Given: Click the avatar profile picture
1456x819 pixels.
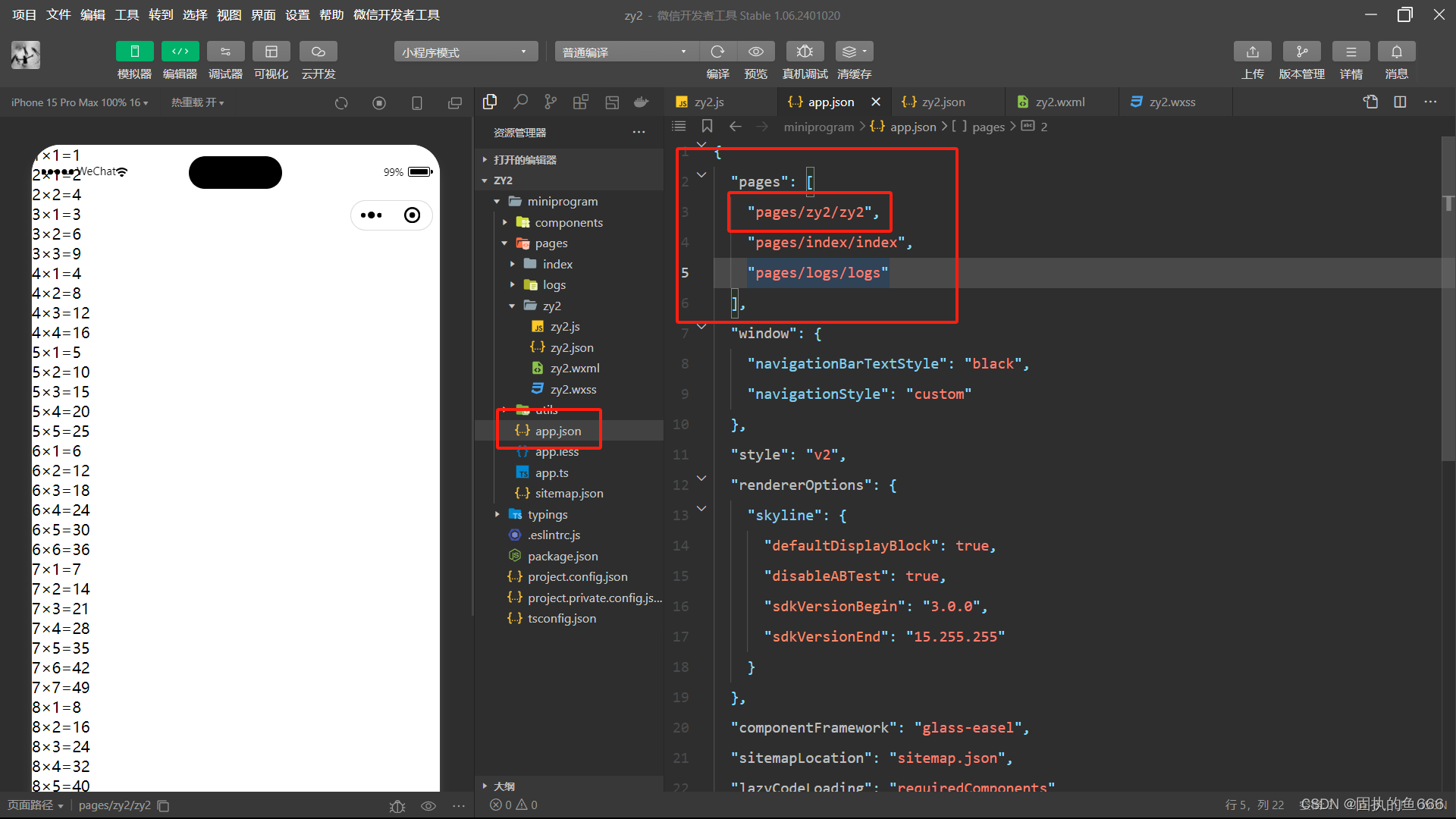Looking at the screenshot, I should pos(26,55).
